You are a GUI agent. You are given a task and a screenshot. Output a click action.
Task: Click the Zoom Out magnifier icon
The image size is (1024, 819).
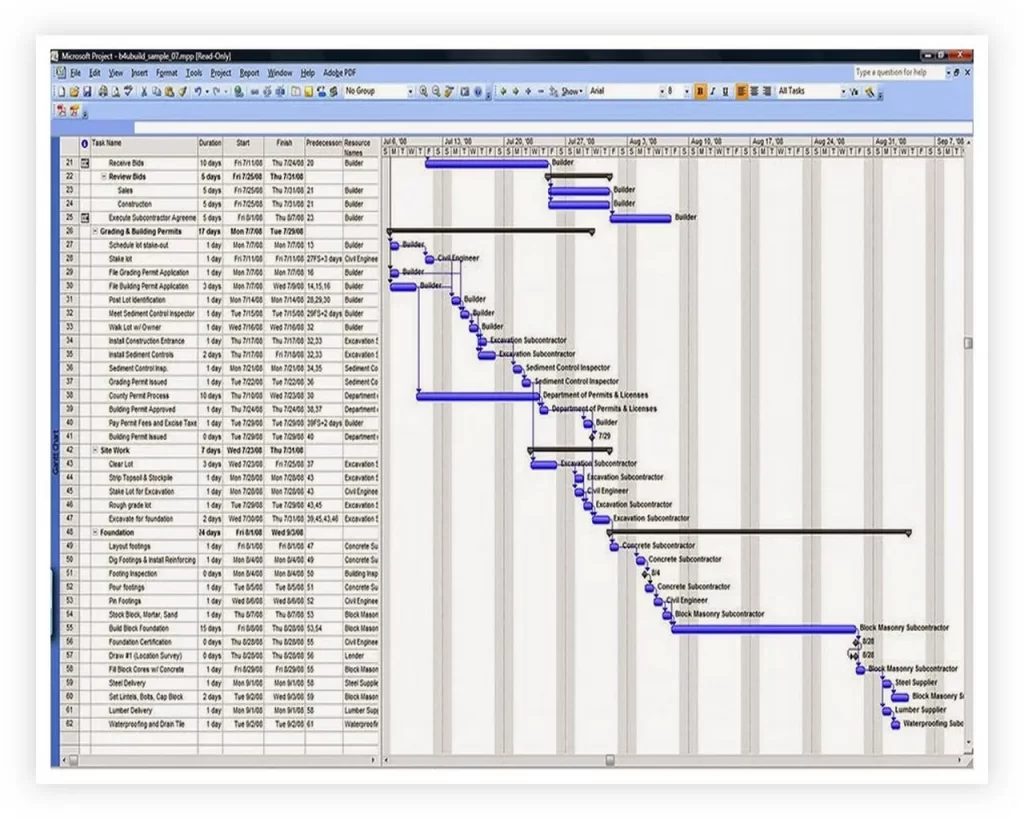437,92
